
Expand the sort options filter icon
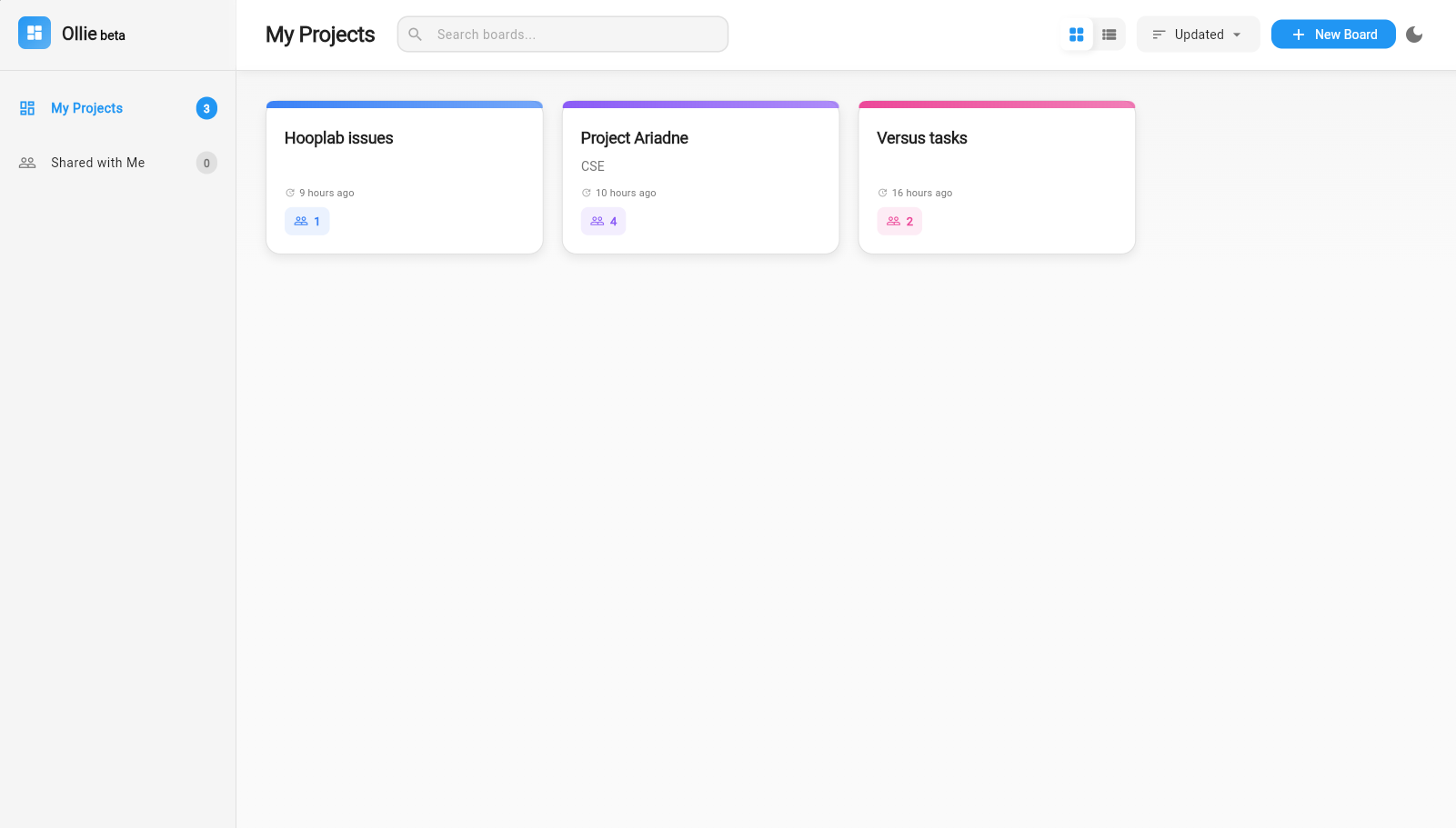coord(1159,34)
